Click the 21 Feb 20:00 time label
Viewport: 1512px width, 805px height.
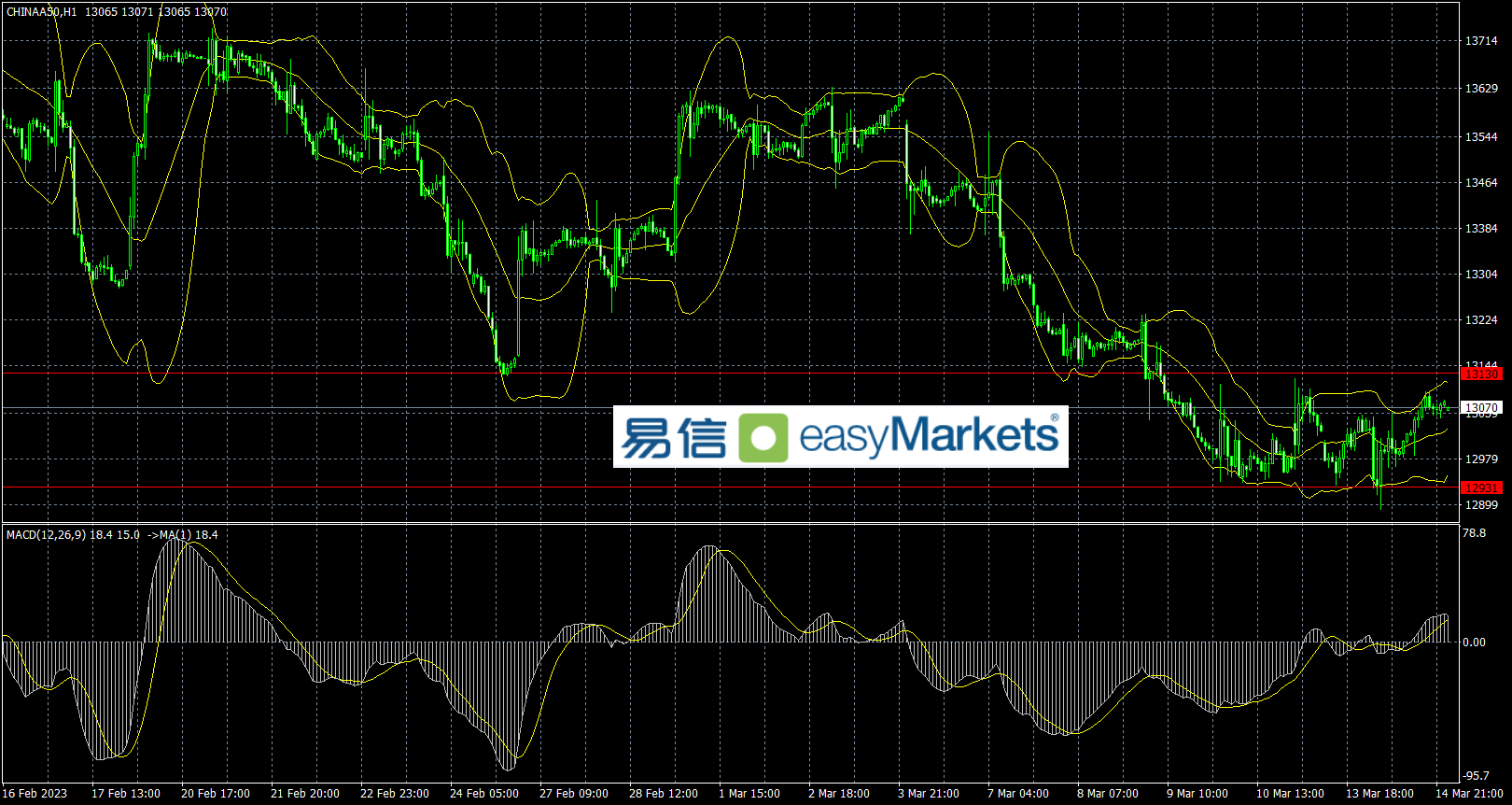pos(305,794)
